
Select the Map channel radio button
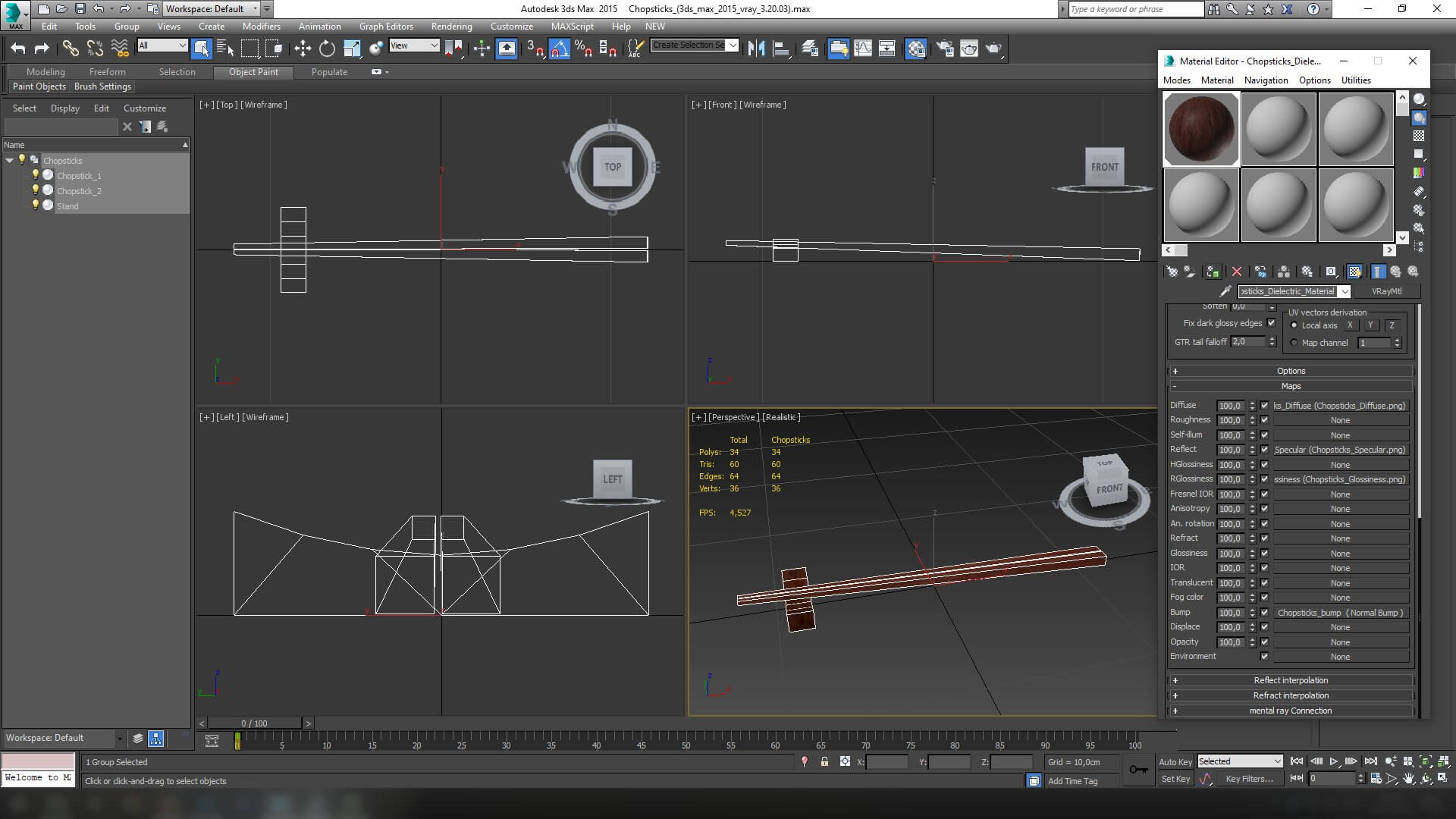(x=1294, y=343)
